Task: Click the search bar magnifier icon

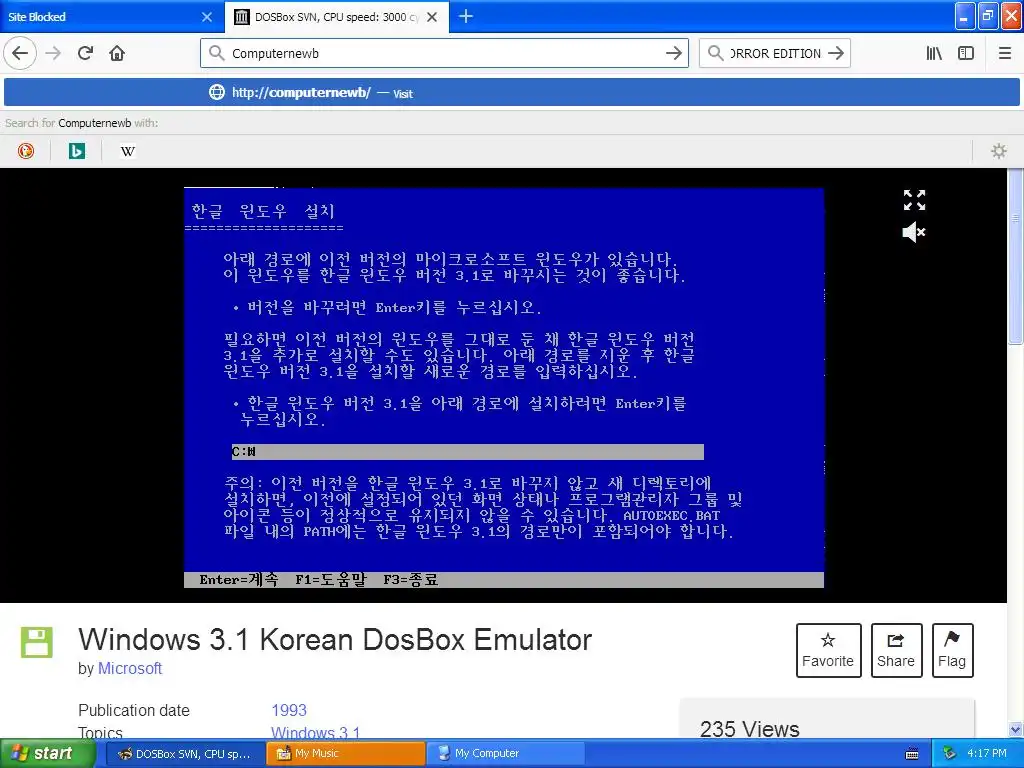Action: pos(716,53)
